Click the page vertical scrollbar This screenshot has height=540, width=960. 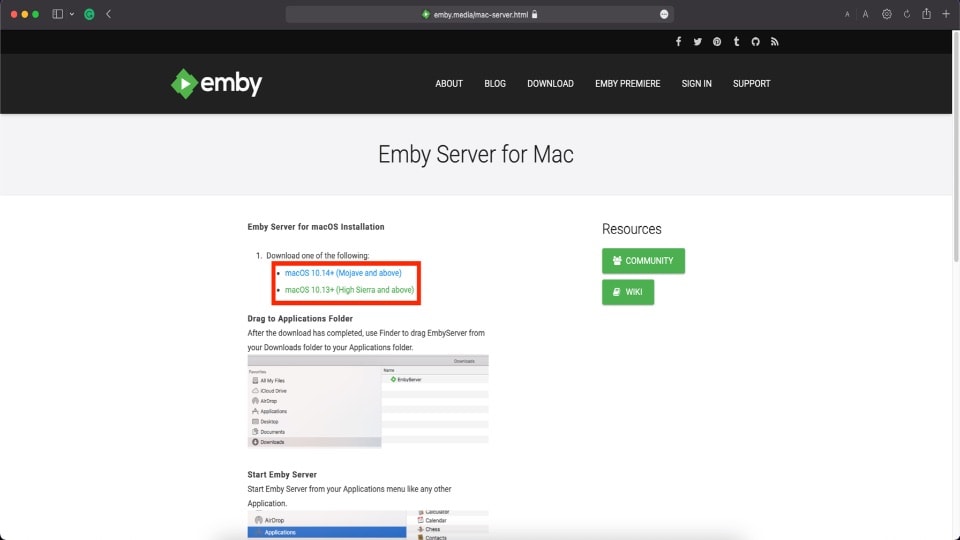[x=956, y=147]
